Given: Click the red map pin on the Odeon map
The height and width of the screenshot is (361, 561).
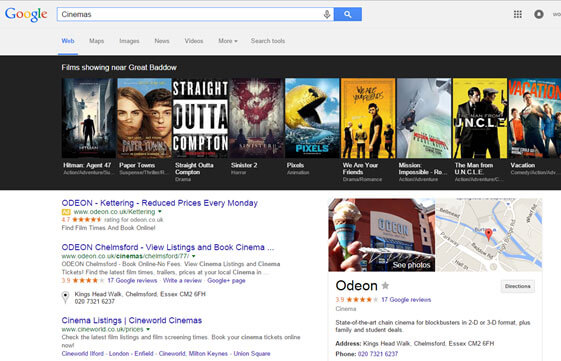Looking at the screenshot, I should point(489,235).
